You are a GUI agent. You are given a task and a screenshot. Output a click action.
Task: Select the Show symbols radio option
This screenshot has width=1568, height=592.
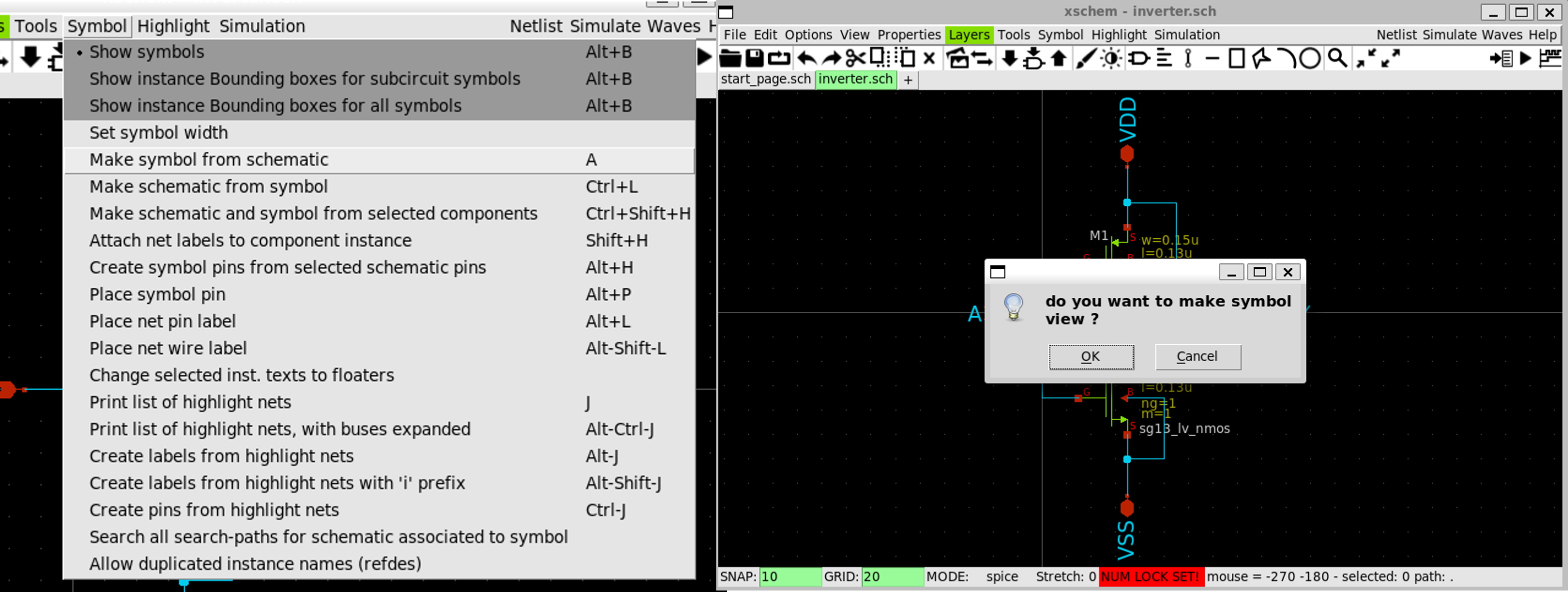[x=147, y=52]
